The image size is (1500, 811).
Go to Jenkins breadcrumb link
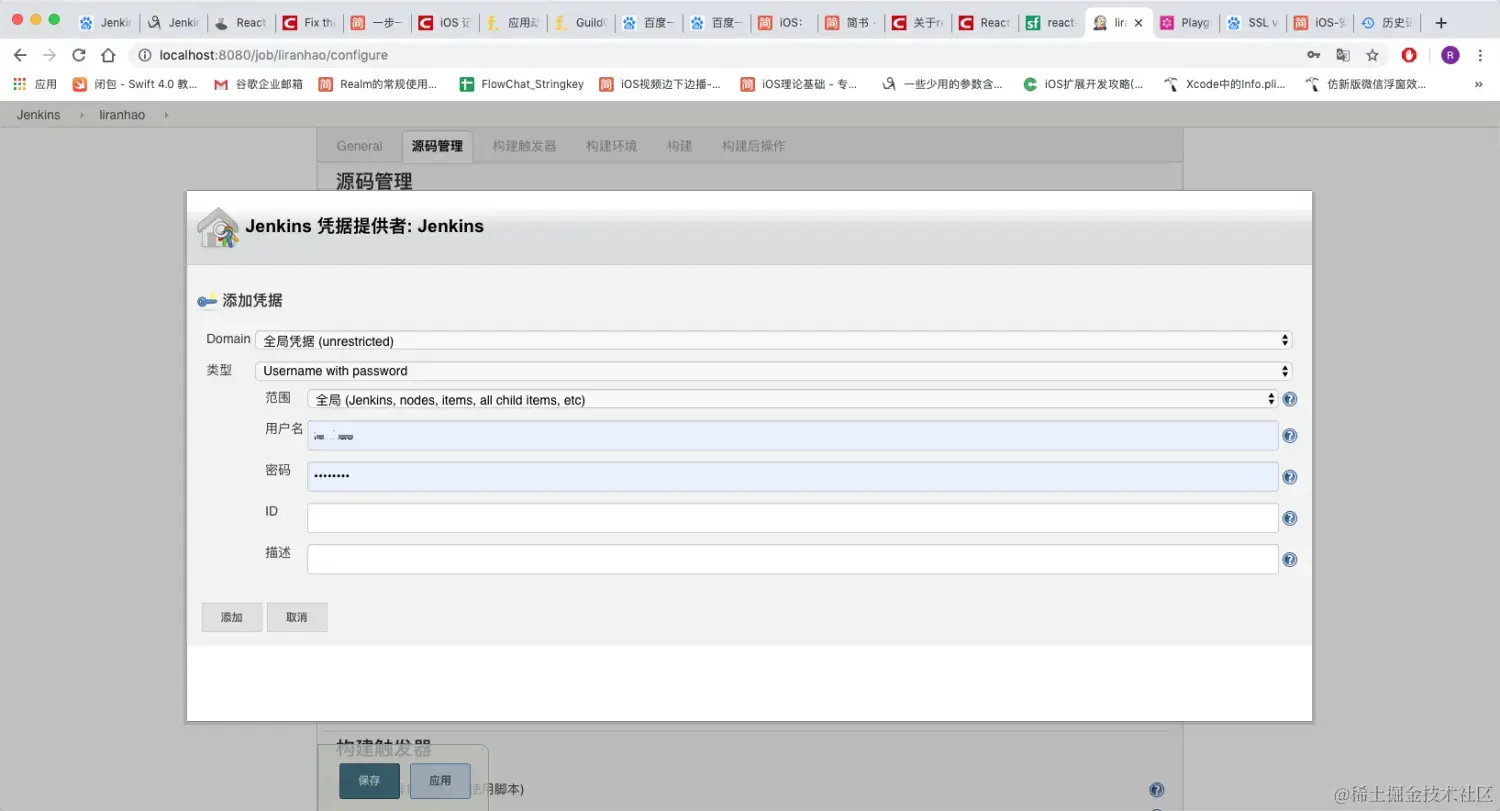coord(39,115)
